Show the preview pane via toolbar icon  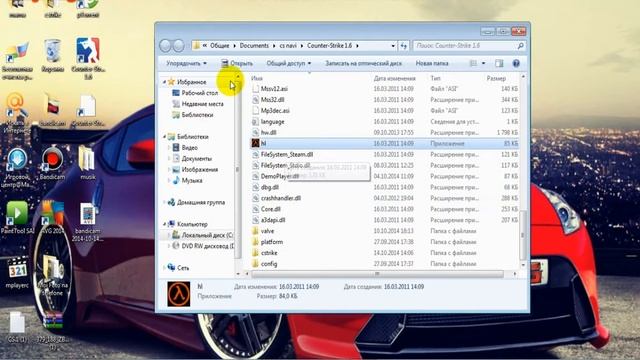[x=499, y=63]
